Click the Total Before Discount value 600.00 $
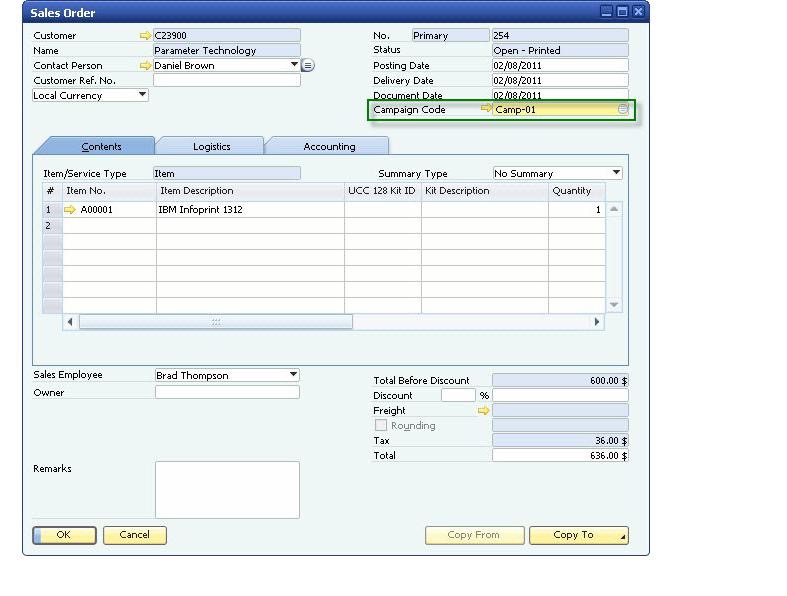787x596 pixels. tap(560, 381)
